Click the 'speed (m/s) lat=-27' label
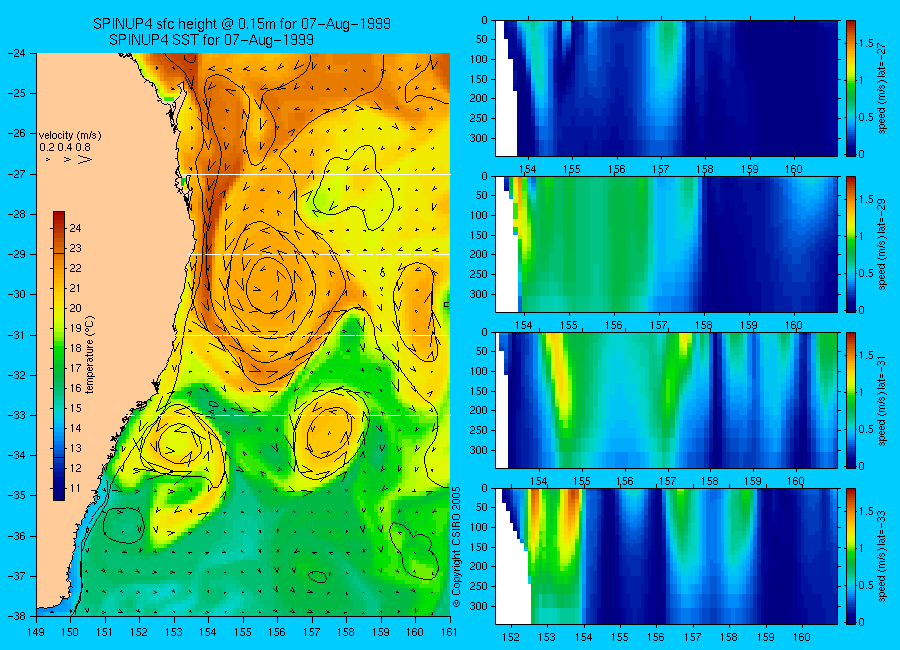The height and width of the screenshot is (650, 900). [882, 88]
